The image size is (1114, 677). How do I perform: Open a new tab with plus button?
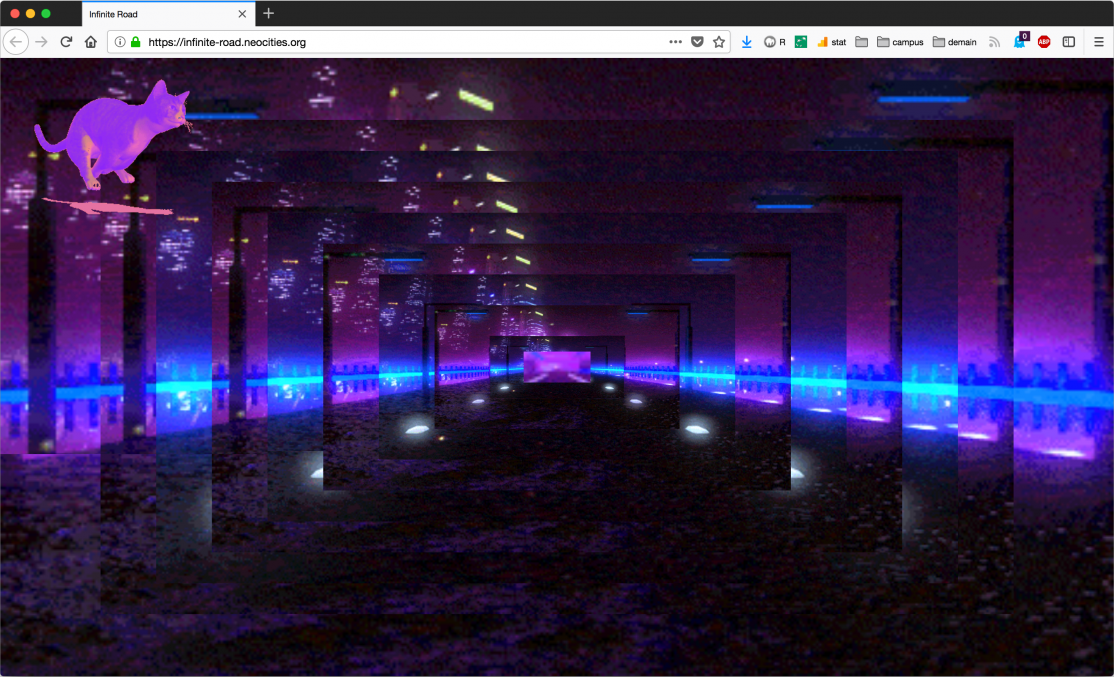pyautogui.click(x=268, y=14)
